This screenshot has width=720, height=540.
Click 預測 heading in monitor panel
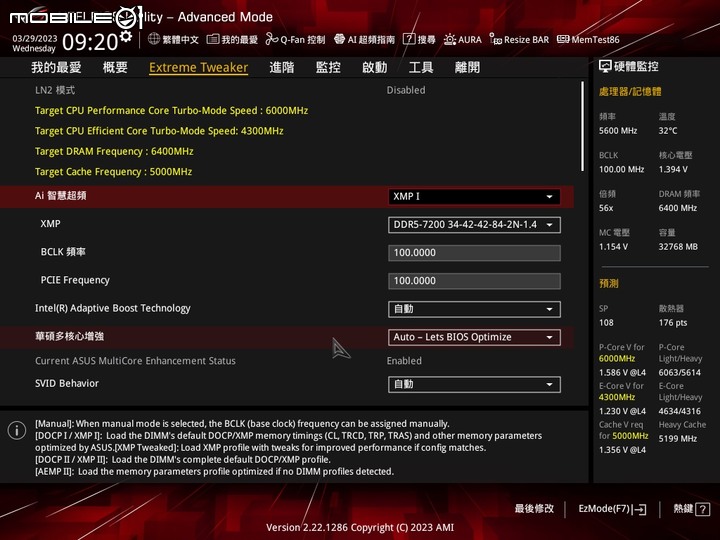tap(608, 283)
